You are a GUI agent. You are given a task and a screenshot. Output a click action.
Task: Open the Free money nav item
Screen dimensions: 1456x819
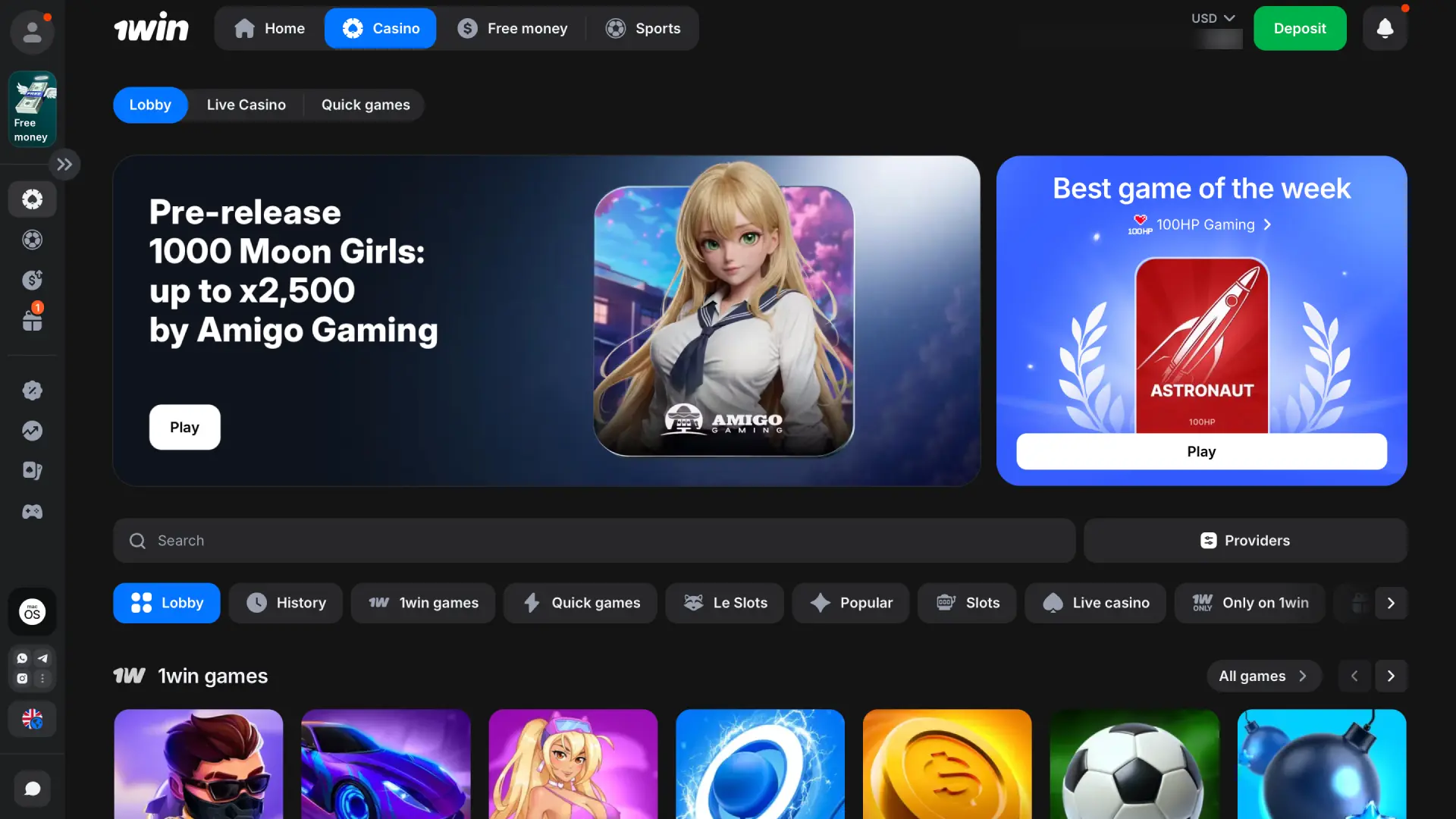(x=512, y=29)
